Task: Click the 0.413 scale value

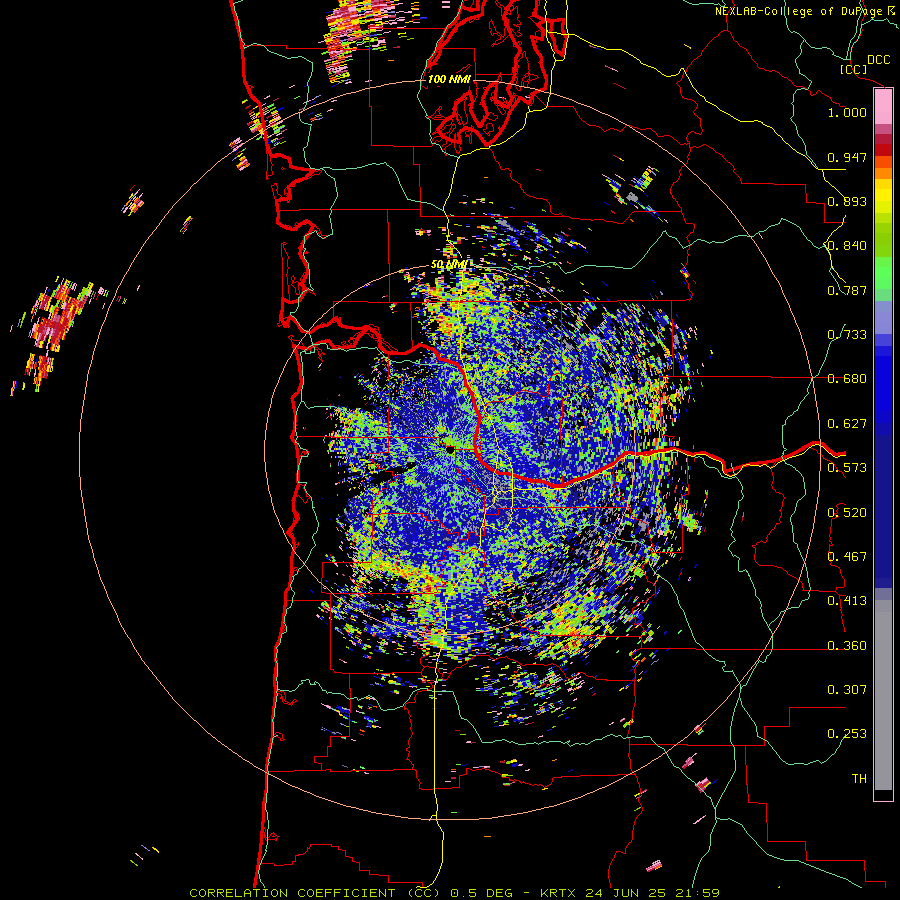Action: point(847,601)
